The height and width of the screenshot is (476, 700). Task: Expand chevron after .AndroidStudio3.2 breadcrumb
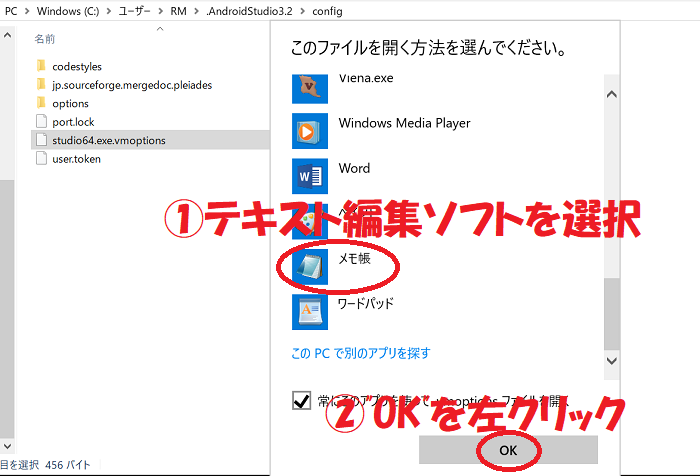[303, 11]
